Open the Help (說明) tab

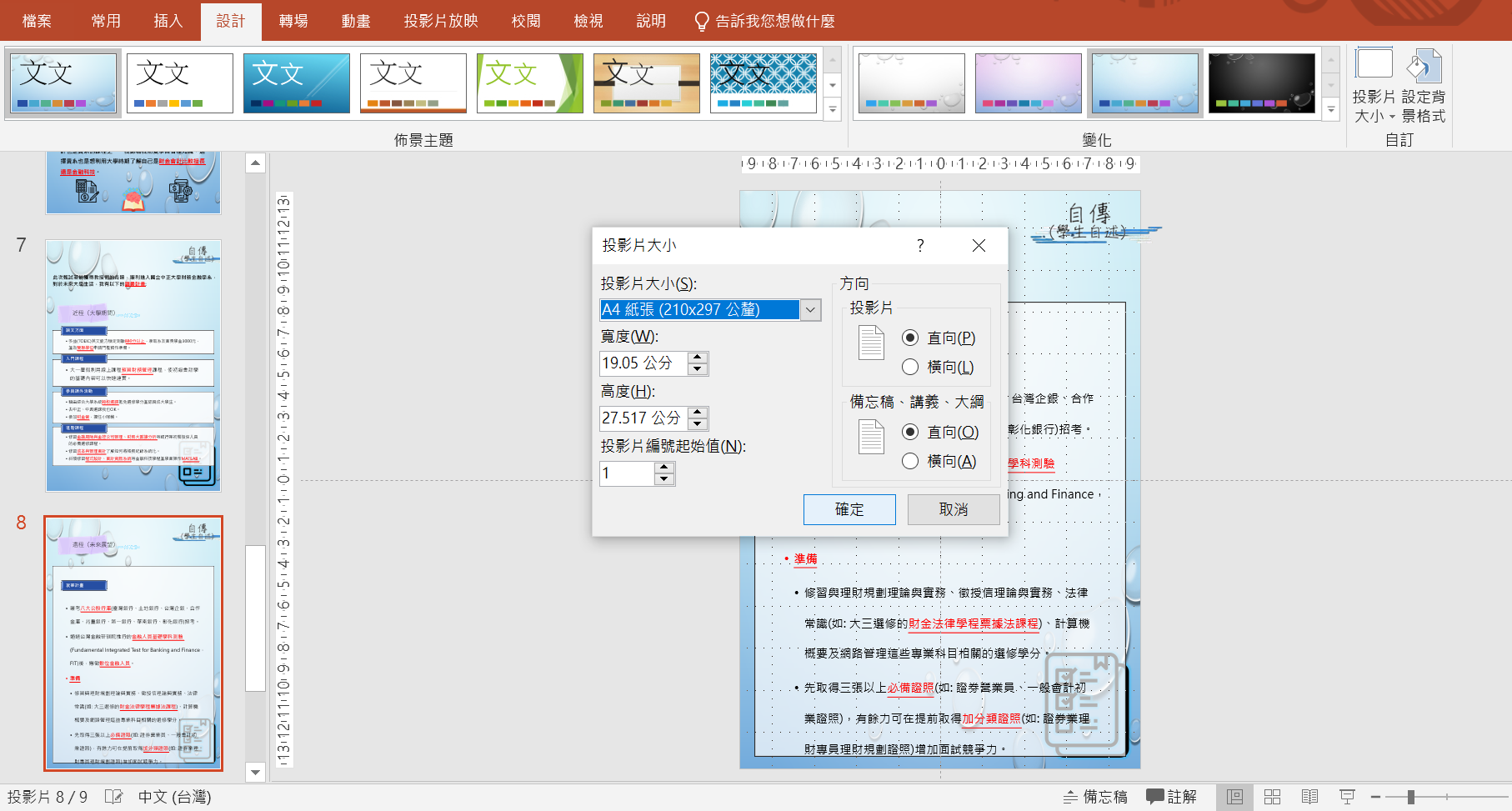click(x=651, y=21)
